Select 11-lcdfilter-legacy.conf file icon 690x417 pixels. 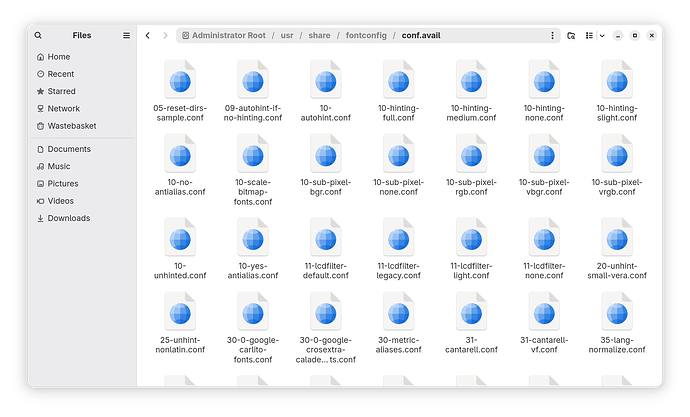pyautogui.click(x=399, y=238)
